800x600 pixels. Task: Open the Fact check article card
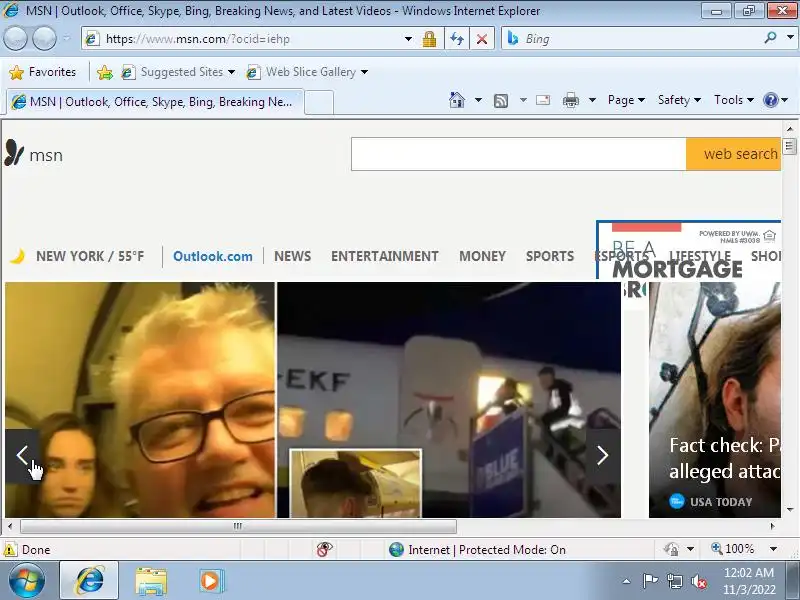coord(715,400)
